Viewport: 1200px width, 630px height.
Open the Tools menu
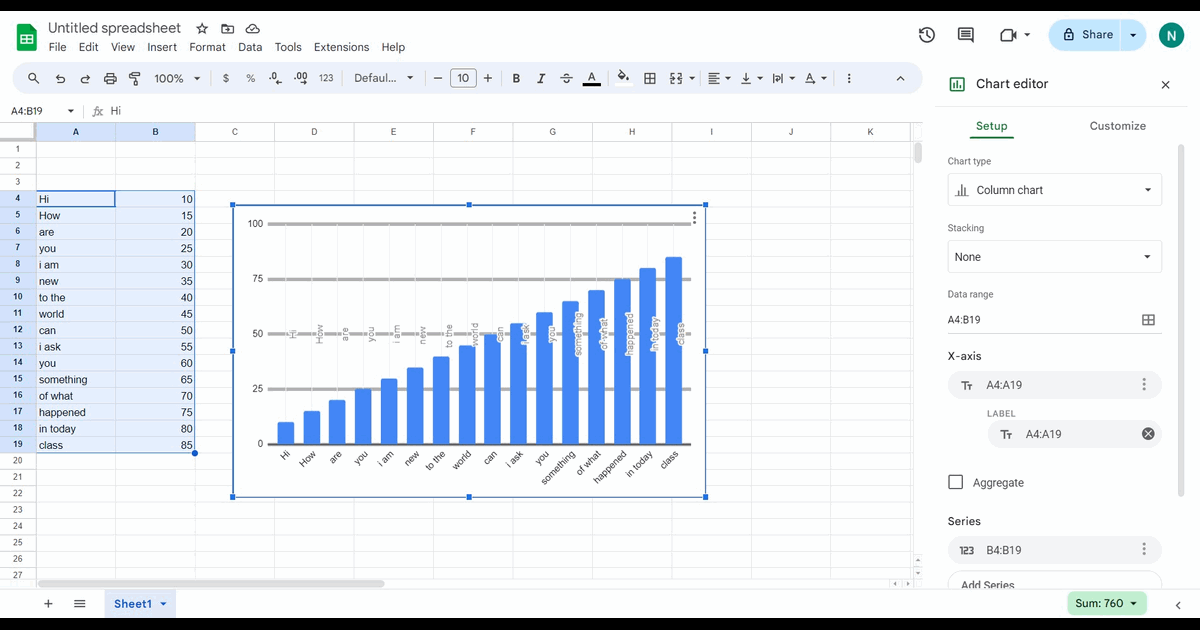288,47
